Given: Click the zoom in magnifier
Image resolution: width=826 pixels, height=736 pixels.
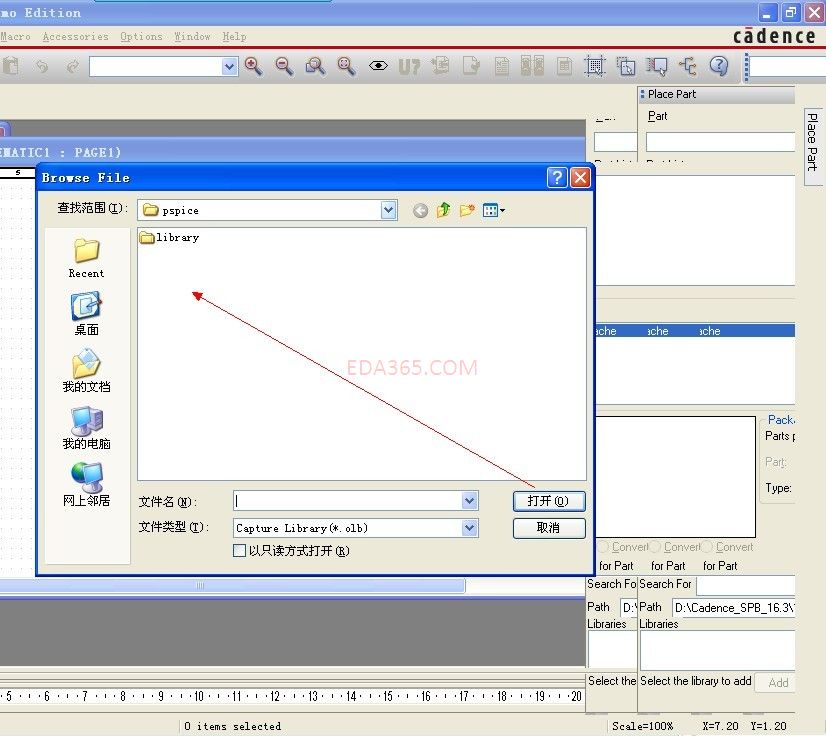Looking at the screenshot, I should pos(253,66).
